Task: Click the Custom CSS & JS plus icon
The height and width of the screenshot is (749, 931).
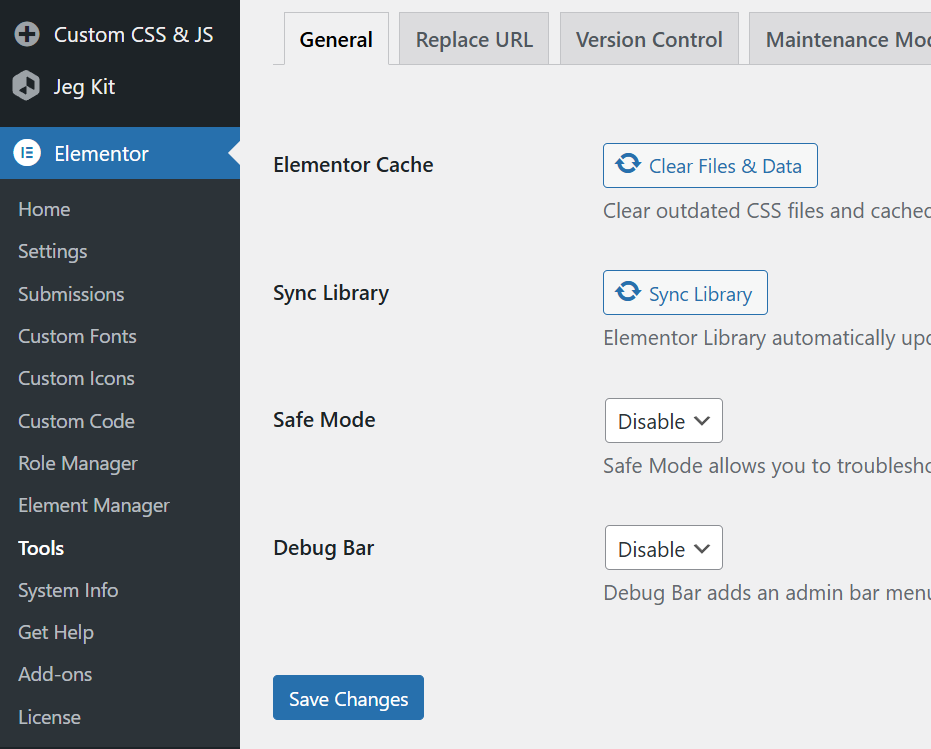Action: (x=26, y=35)
